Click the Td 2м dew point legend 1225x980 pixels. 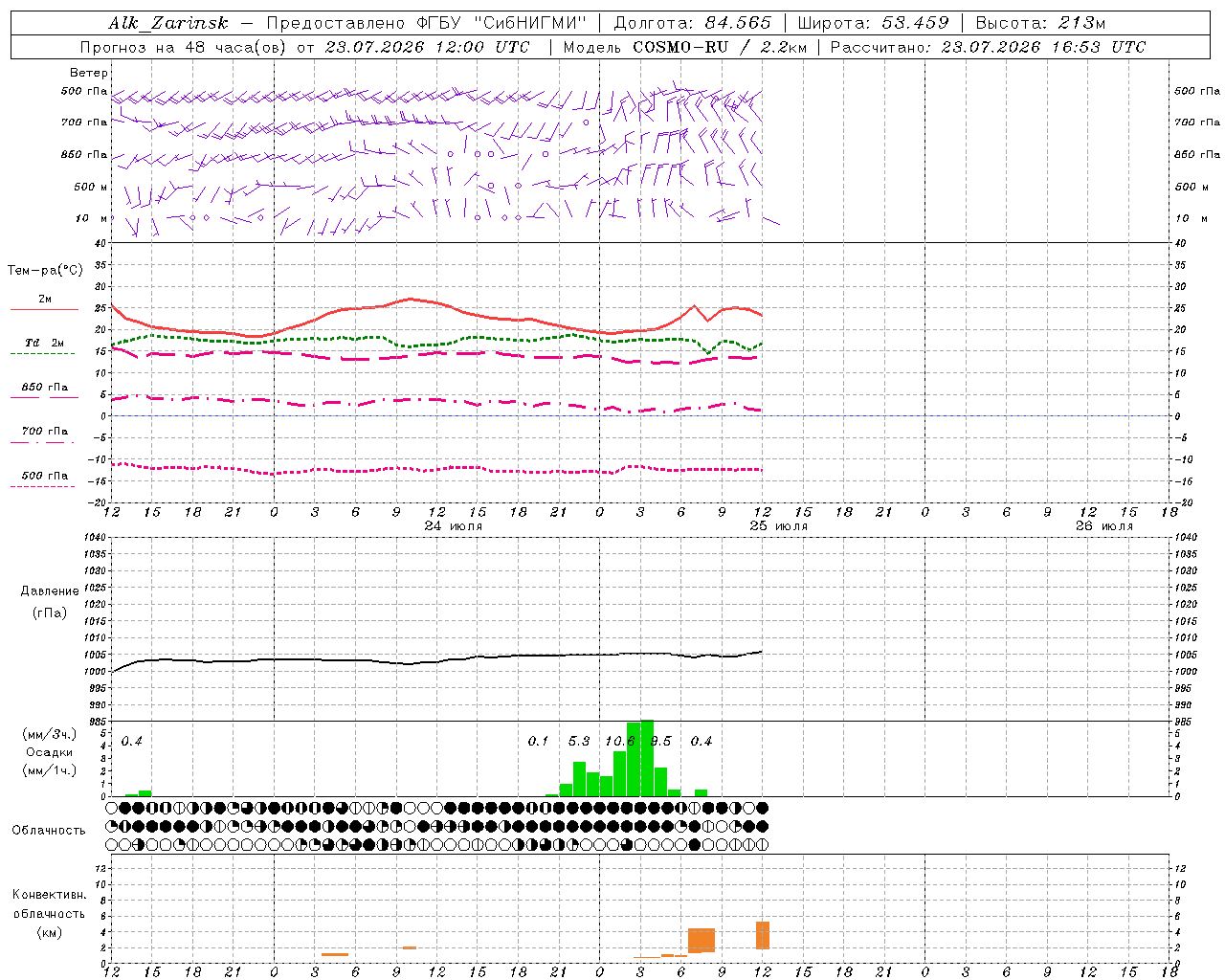pyautogui.click(x=44, y=347)
